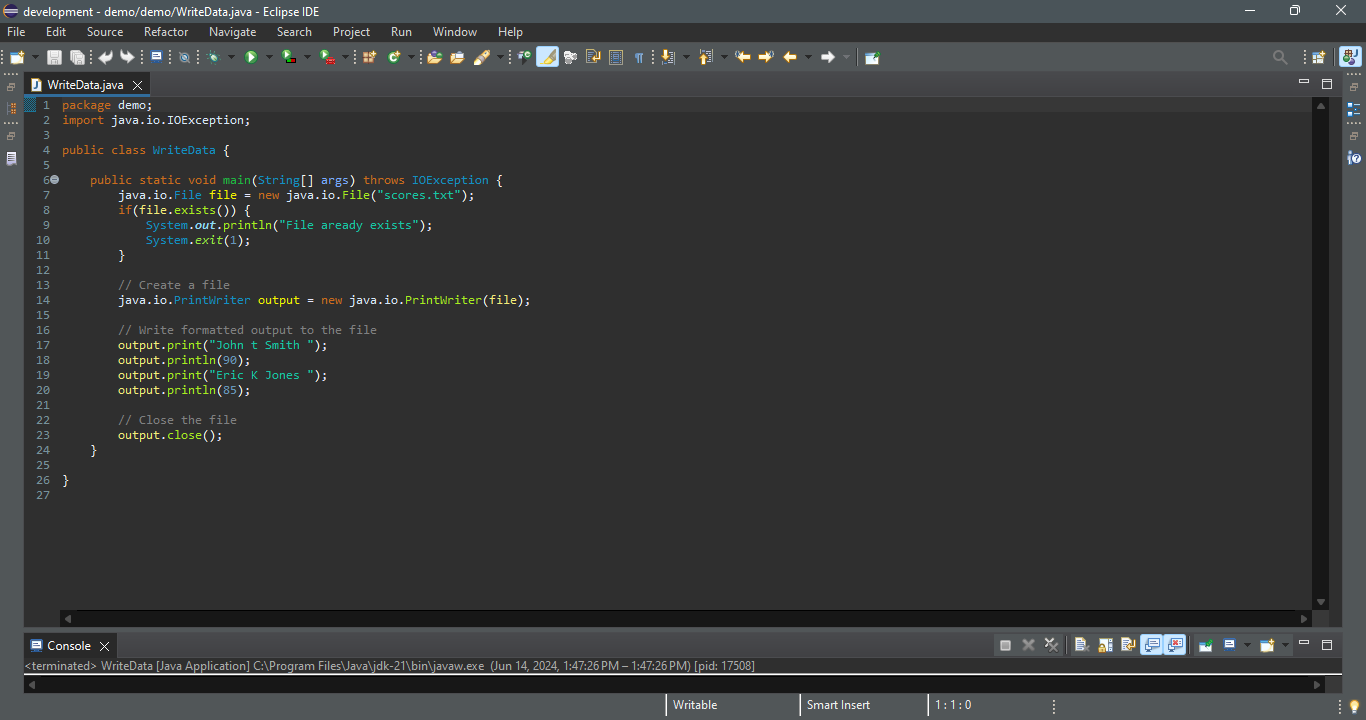Viewport: 1366px width, 720px height.
Task: Collapse the main method fold marker
Action: pos(55,180)
